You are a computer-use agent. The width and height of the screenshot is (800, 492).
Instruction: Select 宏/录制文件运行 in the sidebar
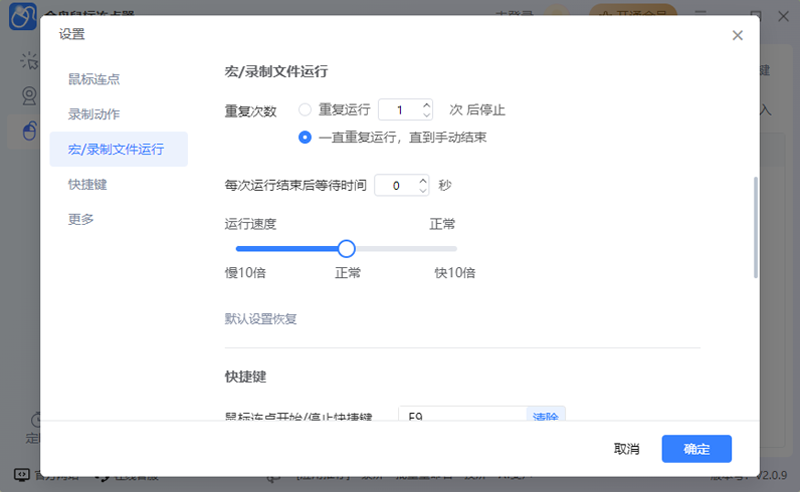click(115, 149)
